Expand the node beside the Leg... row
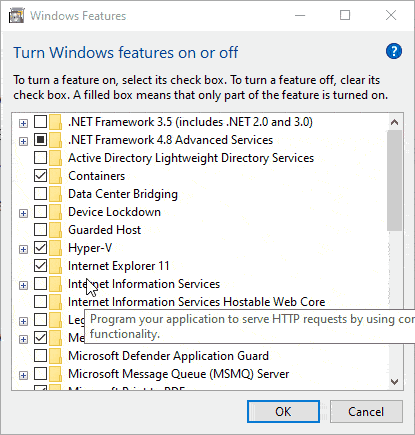 coord(23,321)
